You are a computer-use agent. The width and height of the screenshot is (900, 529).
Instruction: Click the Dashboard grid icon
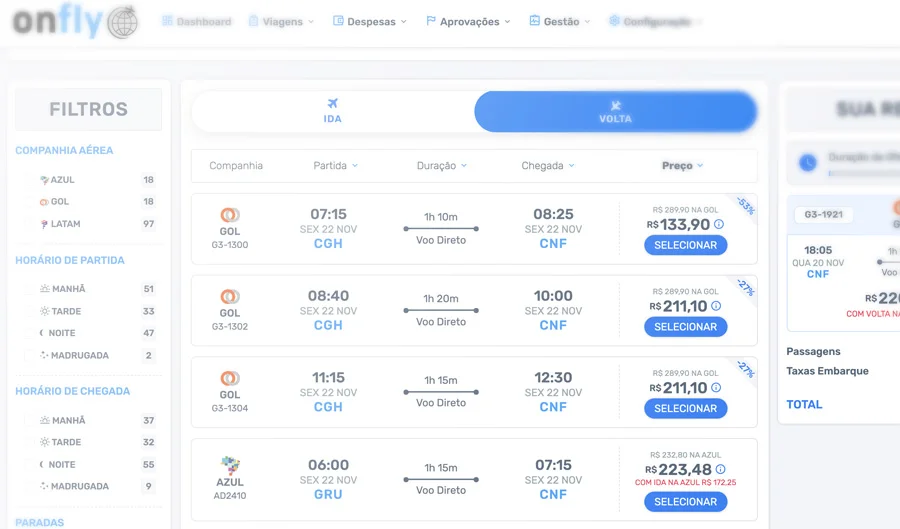pos(167,21)
